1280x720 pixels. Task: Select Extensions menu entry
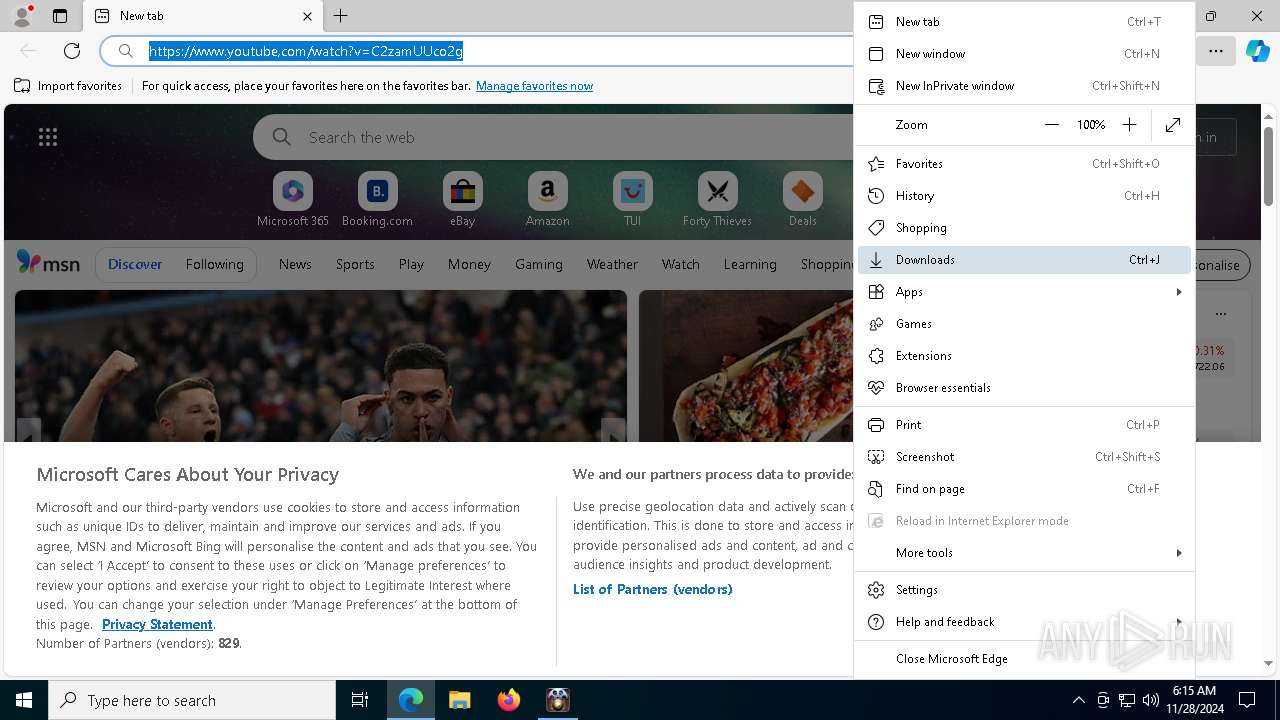1024,356
